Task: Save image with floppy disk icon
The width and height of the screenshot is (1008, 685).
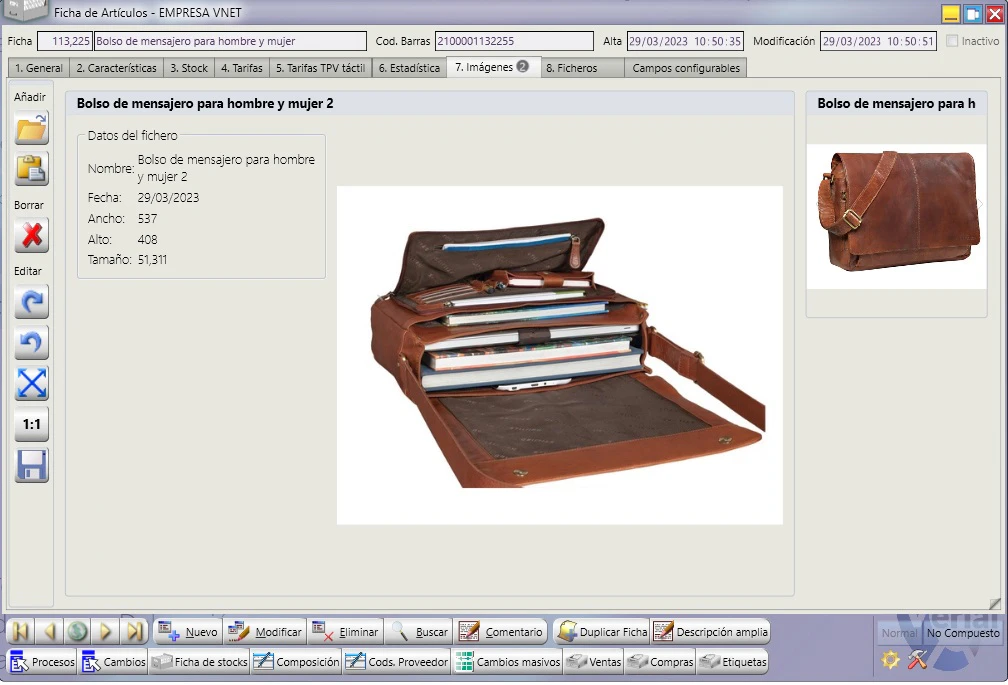Action: pyautogui.click(x=32, y=466)
